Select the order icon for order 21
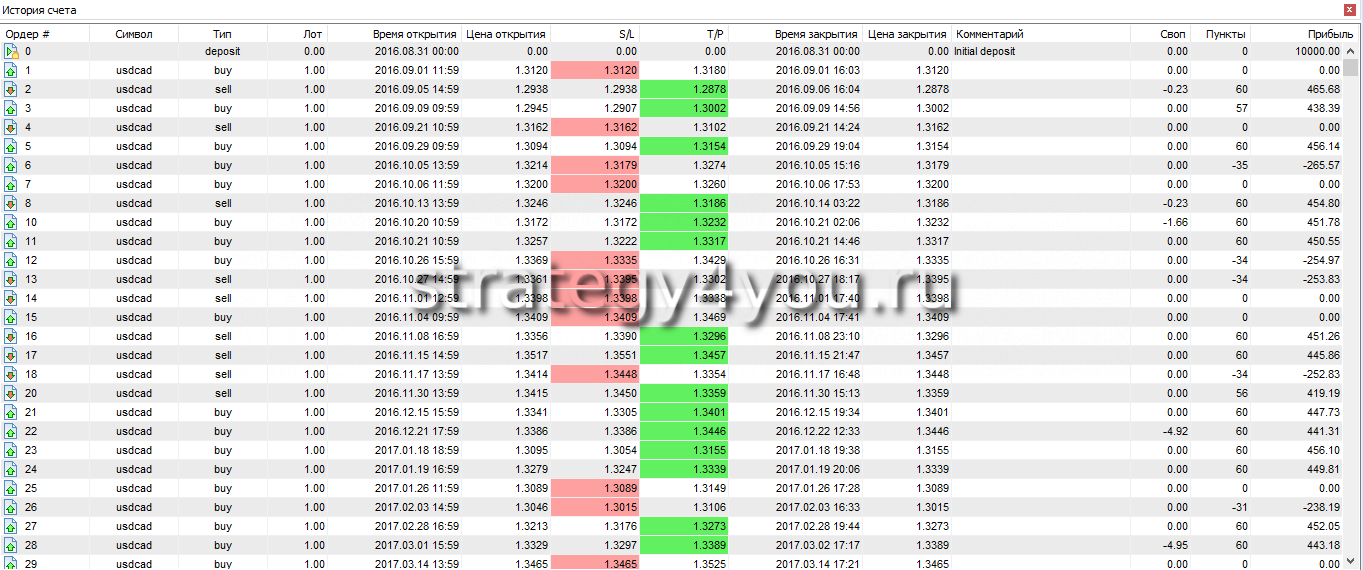Image resolution: width=1363 pixels, height=570 pixels. [x=12, y=413]
